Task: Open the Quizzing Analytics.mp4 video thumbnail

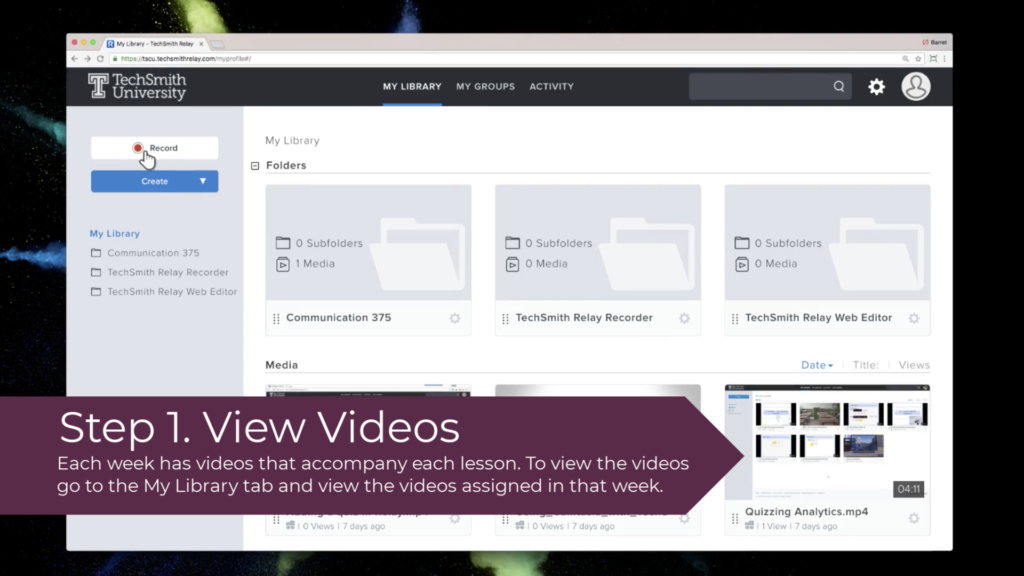Action: (x=827, y=442)
